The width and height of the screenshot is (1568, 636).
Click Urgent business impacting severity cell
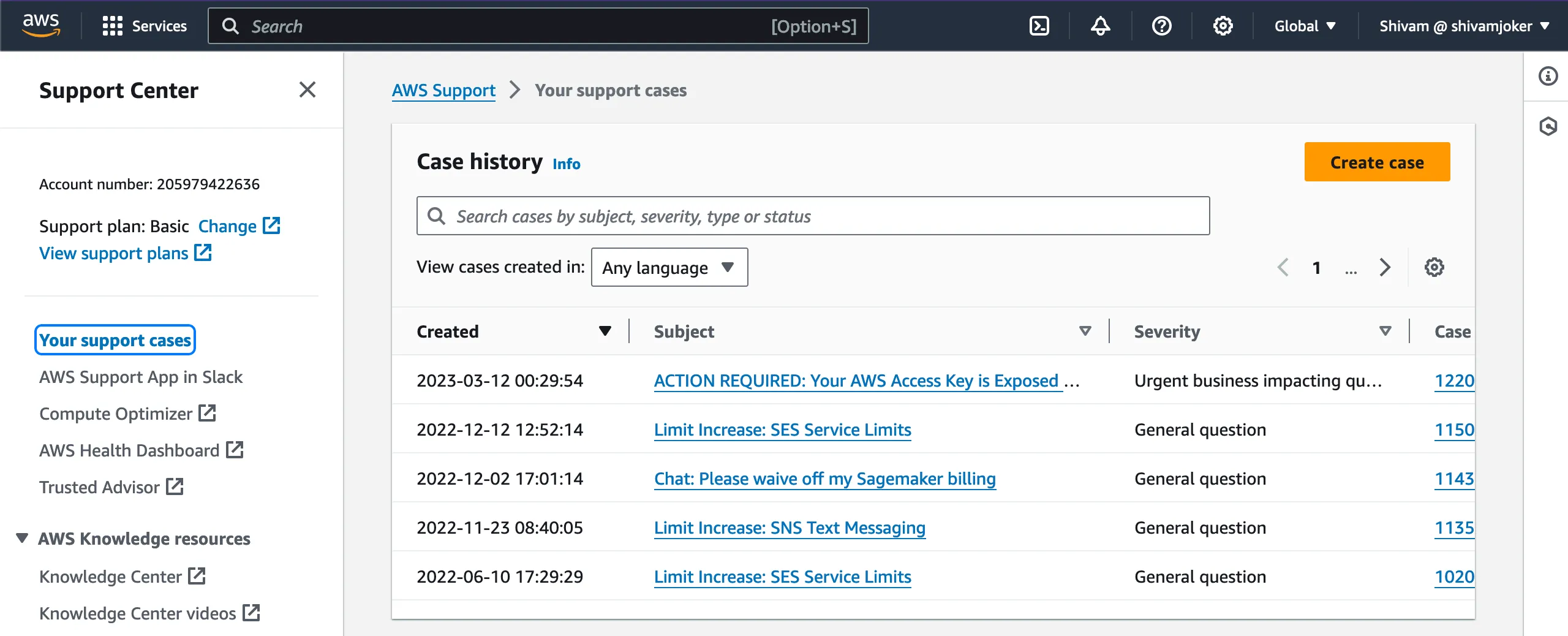1258,380
